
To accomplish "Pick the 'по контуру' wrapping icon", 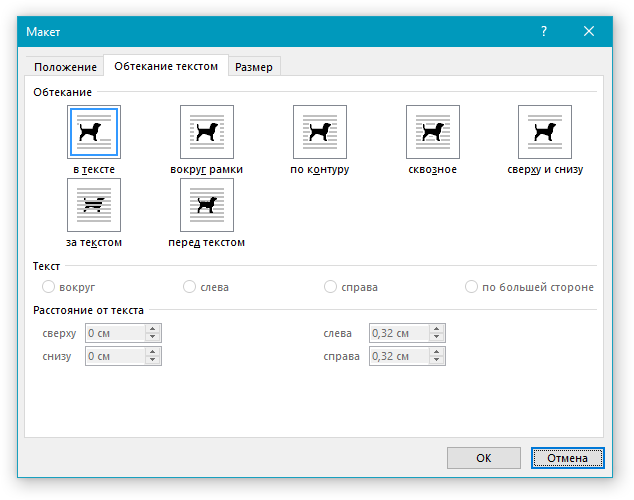I will 319,132.
